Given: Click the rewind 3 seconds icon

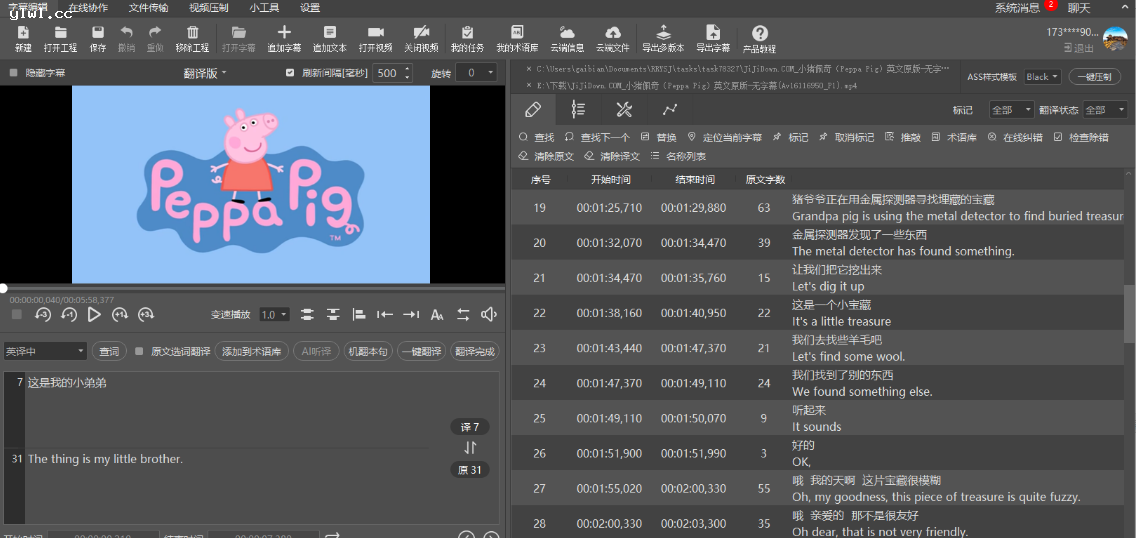Looking at the screenshot, I should [43, 314].
